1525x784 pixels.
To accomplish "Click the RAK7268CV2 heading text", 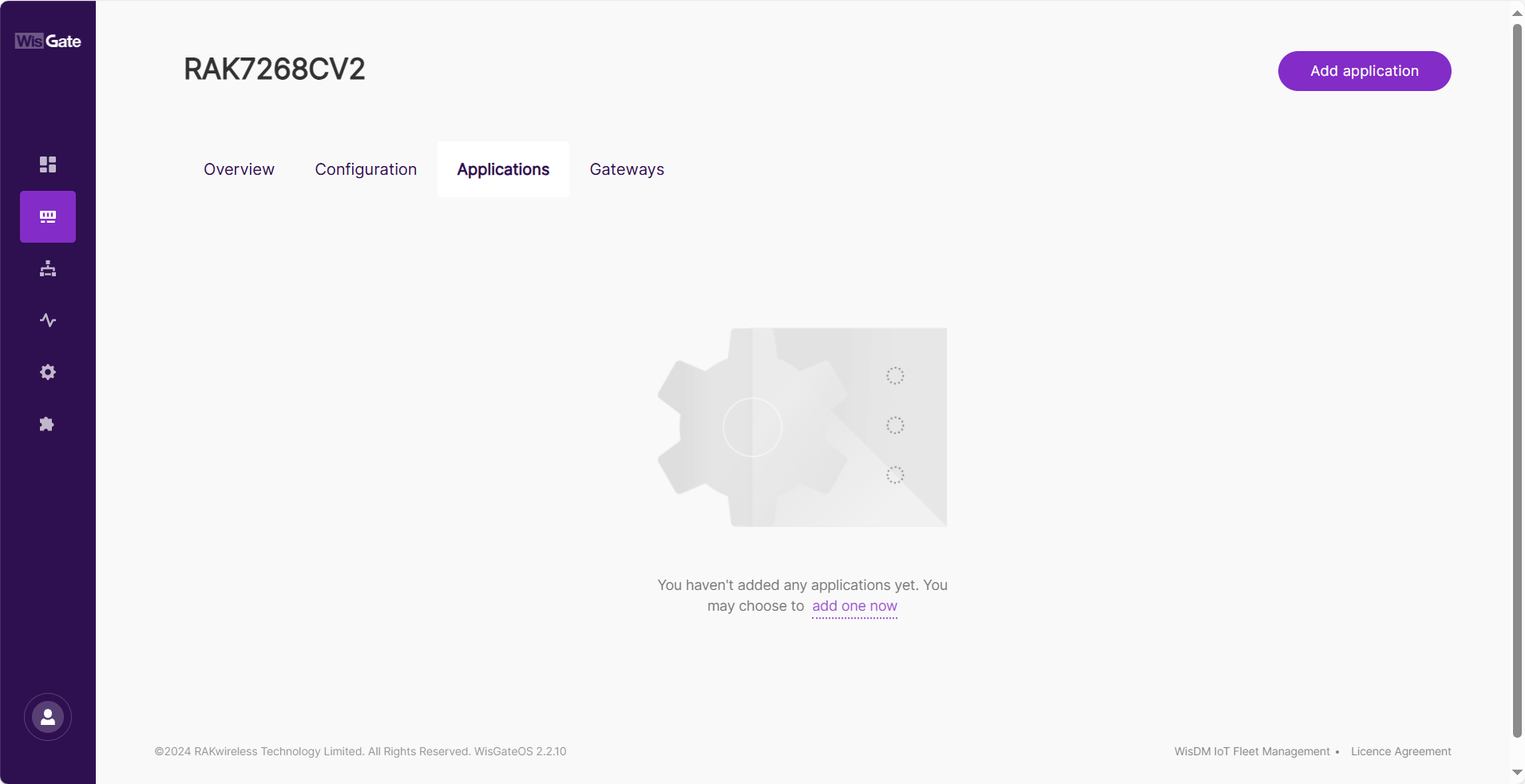I will [x=275, y=69].
